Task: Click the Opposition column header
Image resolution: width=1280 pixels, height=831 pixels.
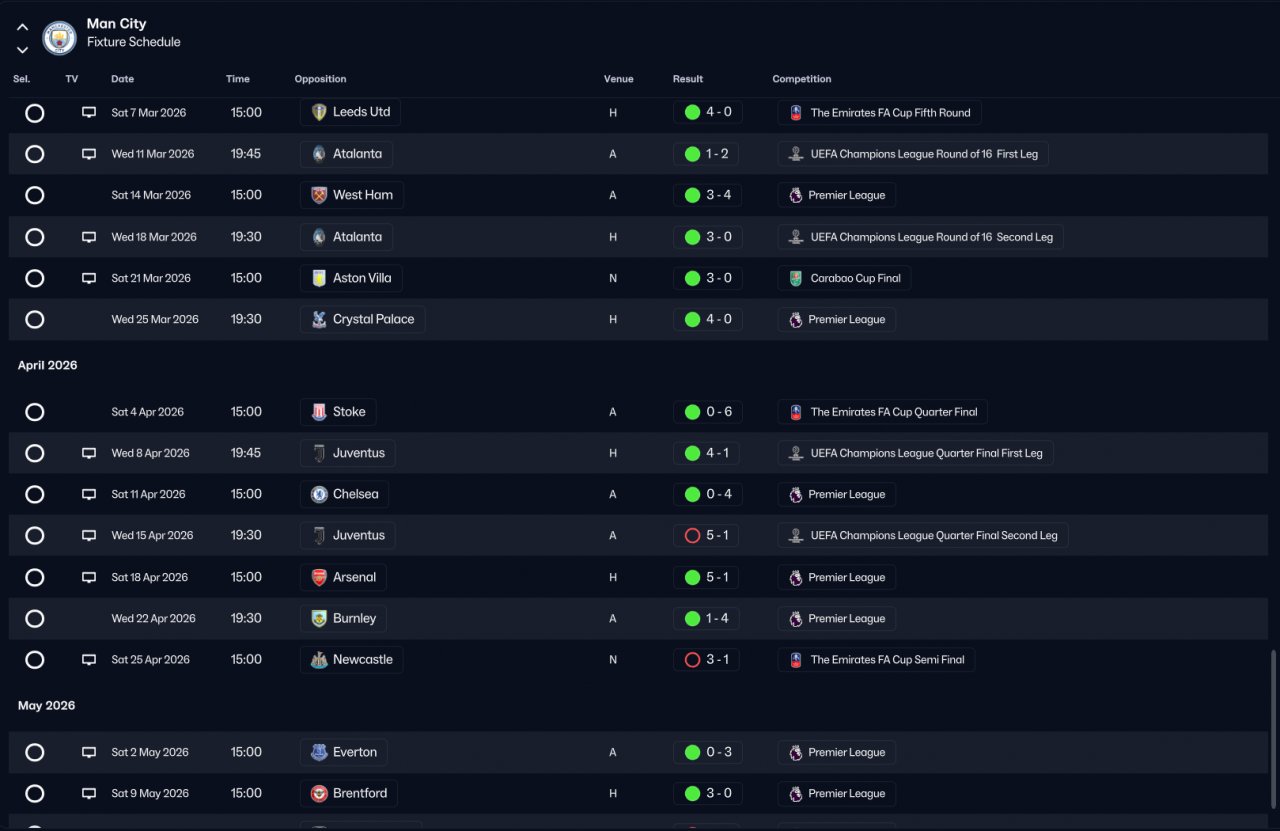Action: tap(320, 79)
